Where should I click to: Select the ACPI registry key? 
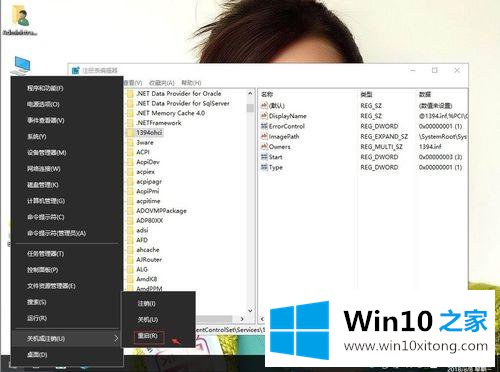(x=143, y=152)
